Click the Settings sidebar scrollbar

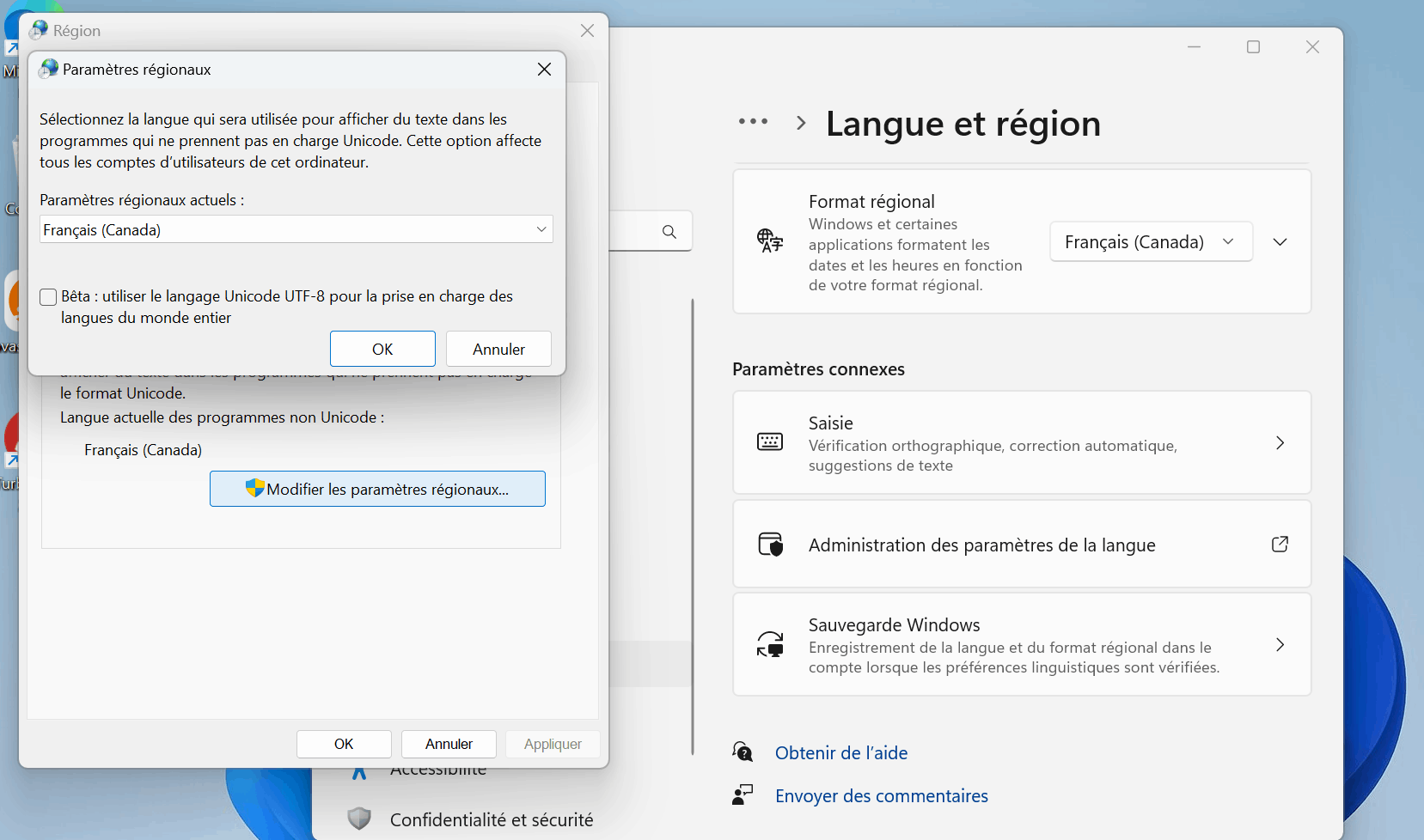tap(693, 526)
